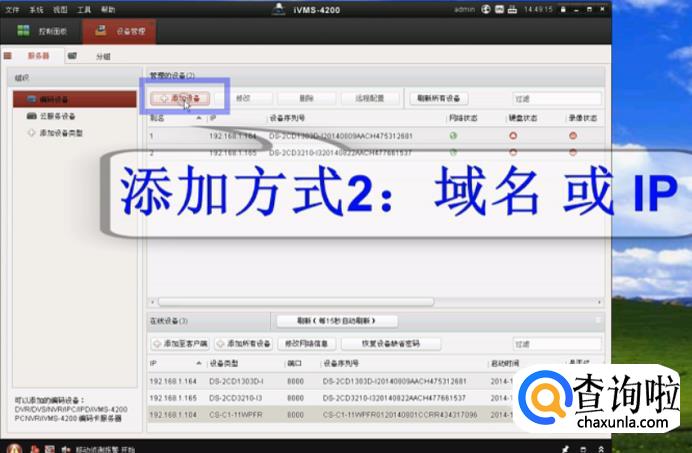This screenshot has width=692, height=453.
Task: Click the 删除 button
Action: point(306,98)
